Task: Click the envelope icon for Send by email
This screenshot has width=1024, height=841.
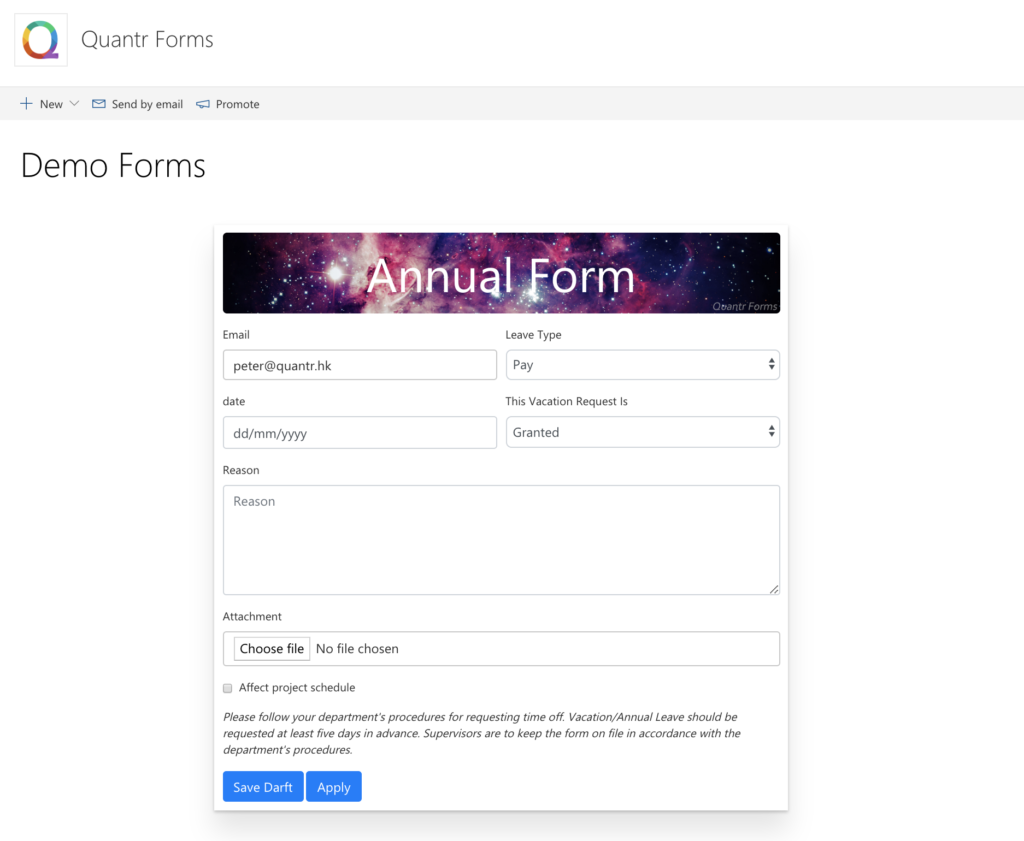Action: point(99,104)
